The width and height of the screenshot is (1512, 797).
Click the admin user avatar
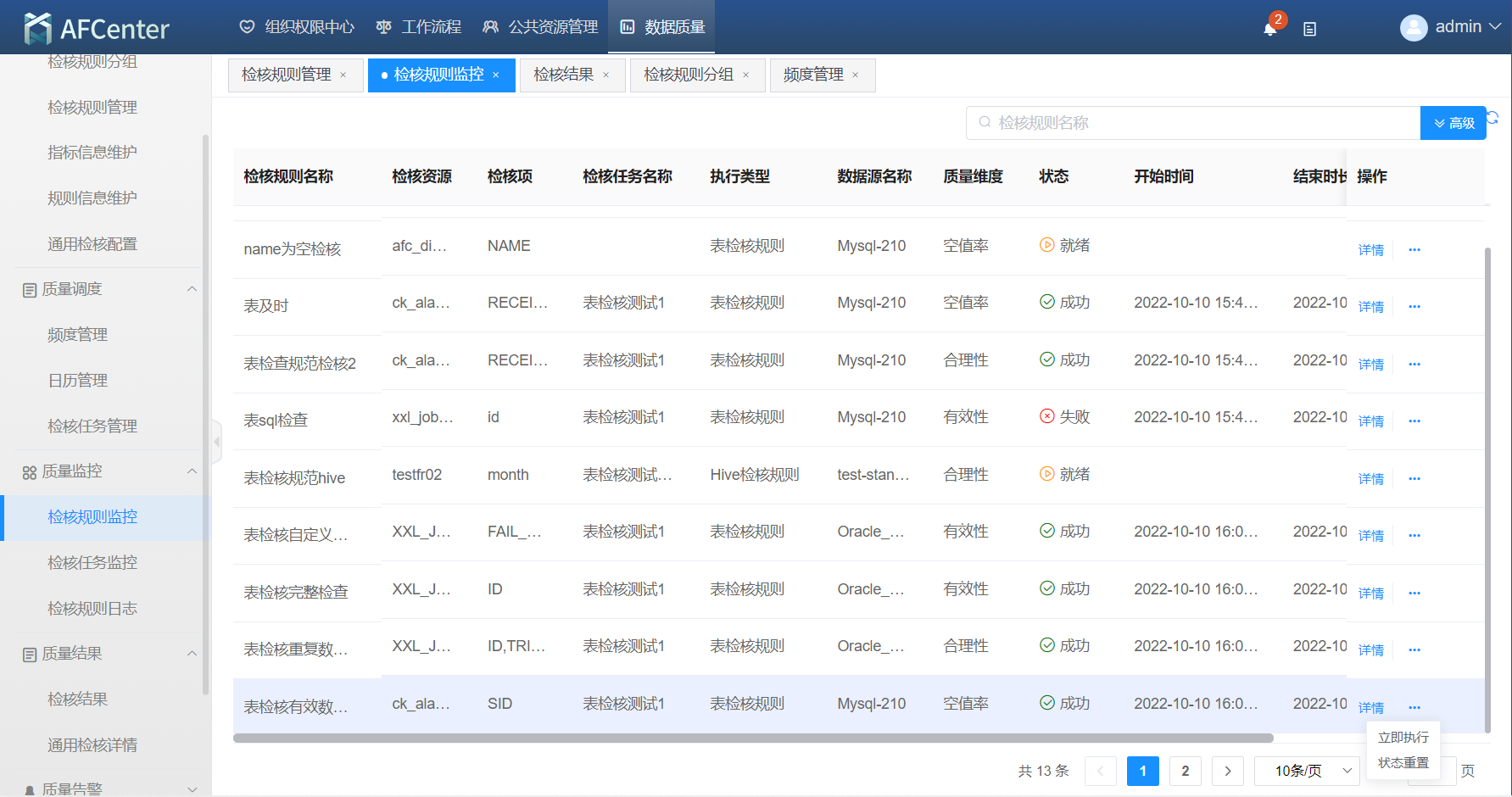[x=1413, y=28]
